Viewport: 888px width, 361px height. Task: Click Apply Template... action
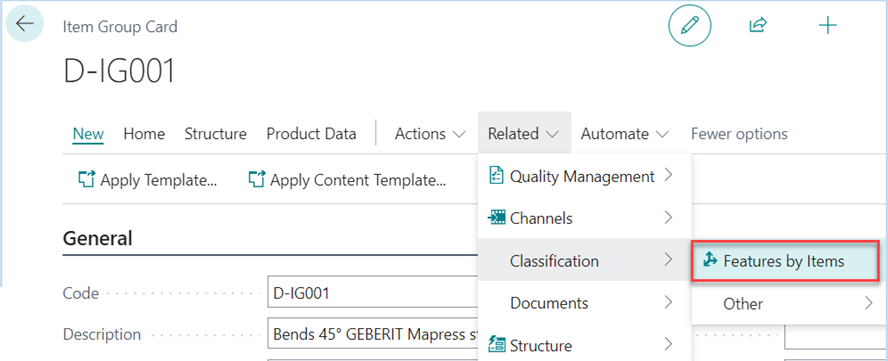tap(147, 180)
